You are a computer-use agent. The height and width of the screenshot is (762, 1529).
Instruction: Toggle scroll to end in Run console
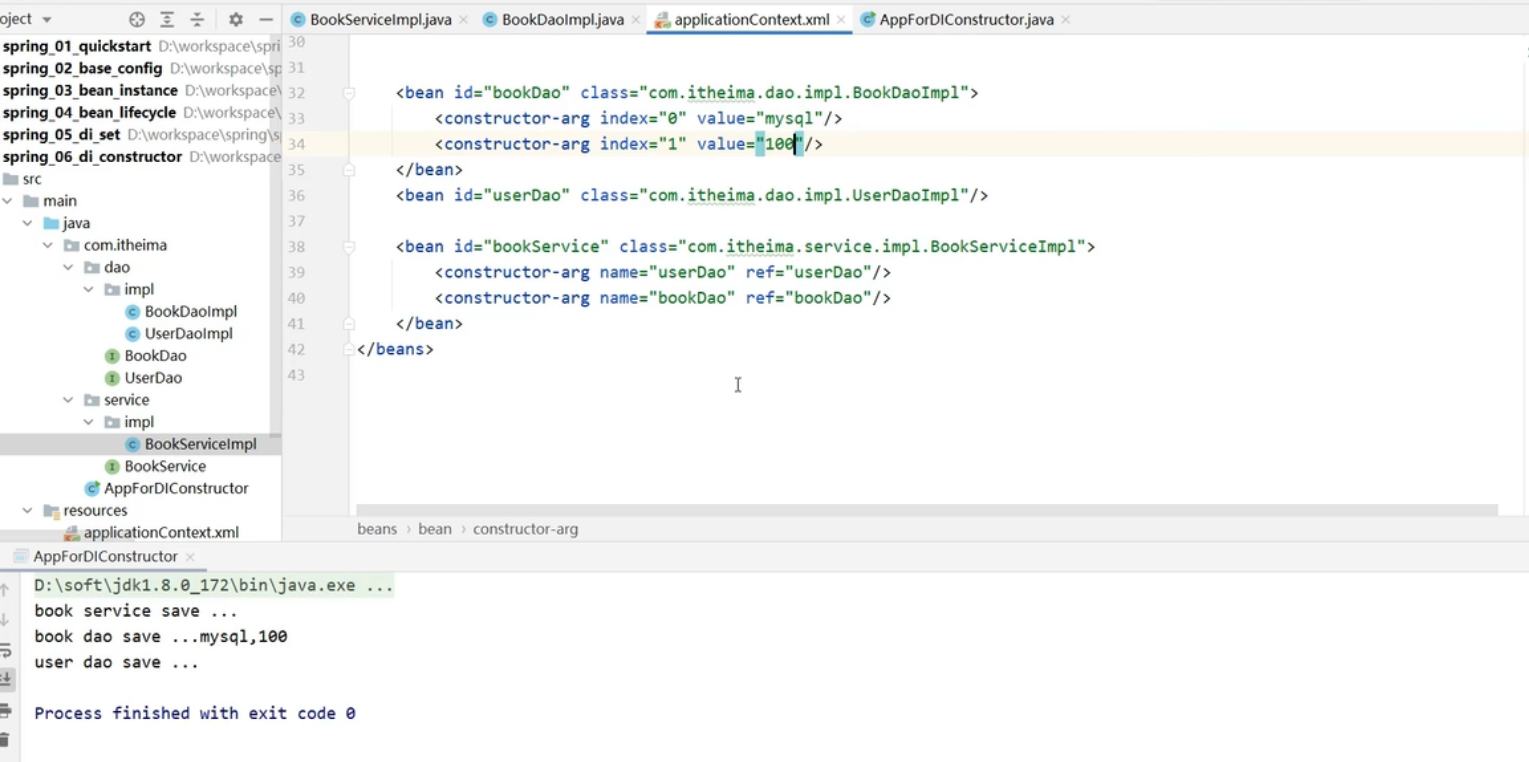pyautogui.click(x=5, y=679)
